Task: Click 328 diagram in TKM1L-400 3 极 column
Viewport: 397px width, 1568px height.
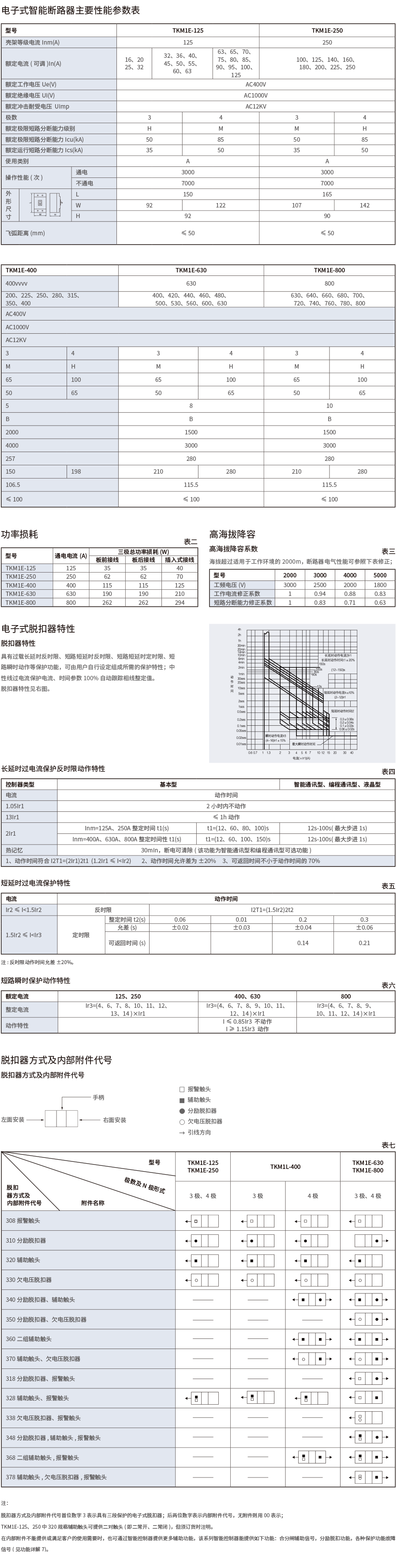Action: pyautogui.click(x=257, y=1398)
